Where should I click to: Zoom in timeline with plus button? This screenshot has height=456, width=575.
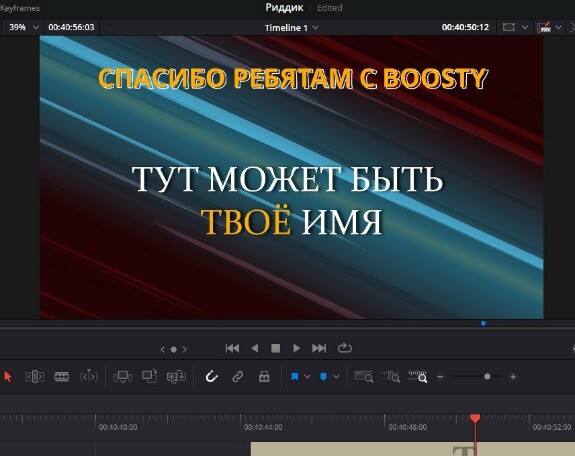[x=513, y=377]
